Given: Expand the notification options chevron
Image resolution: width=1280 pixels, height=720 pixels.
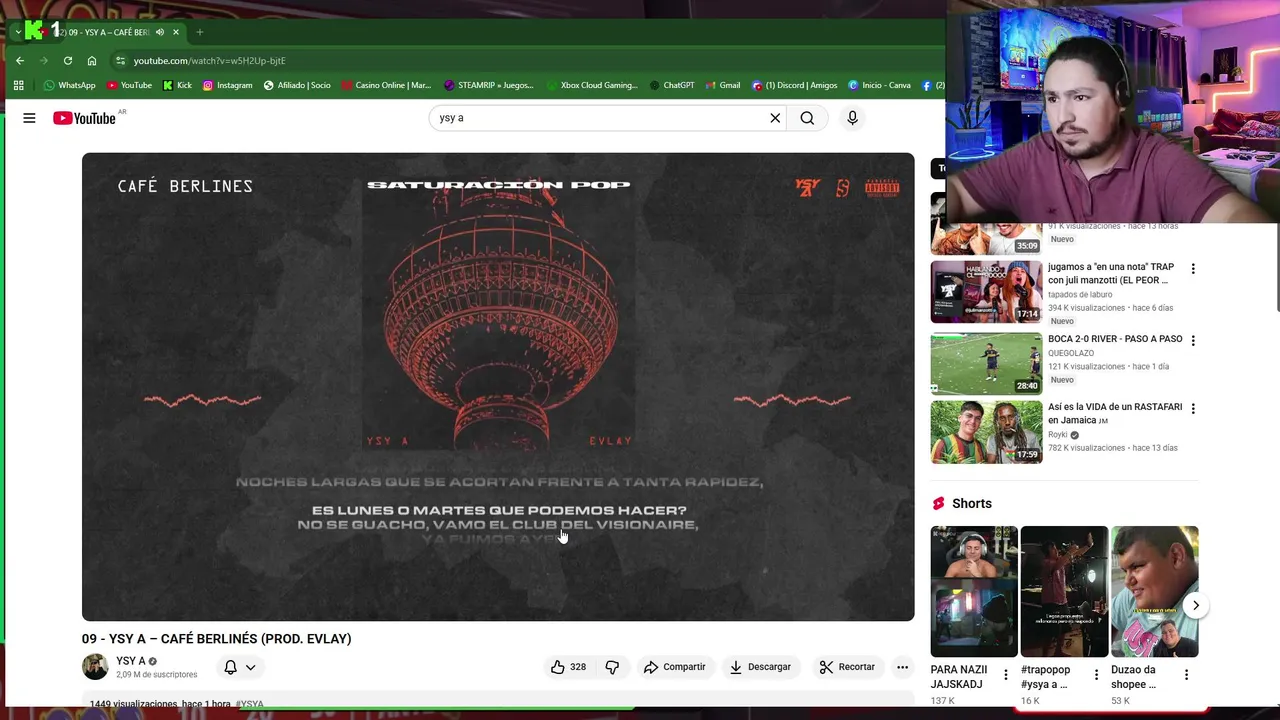Looking at the screenshot, I should point(250,667).
